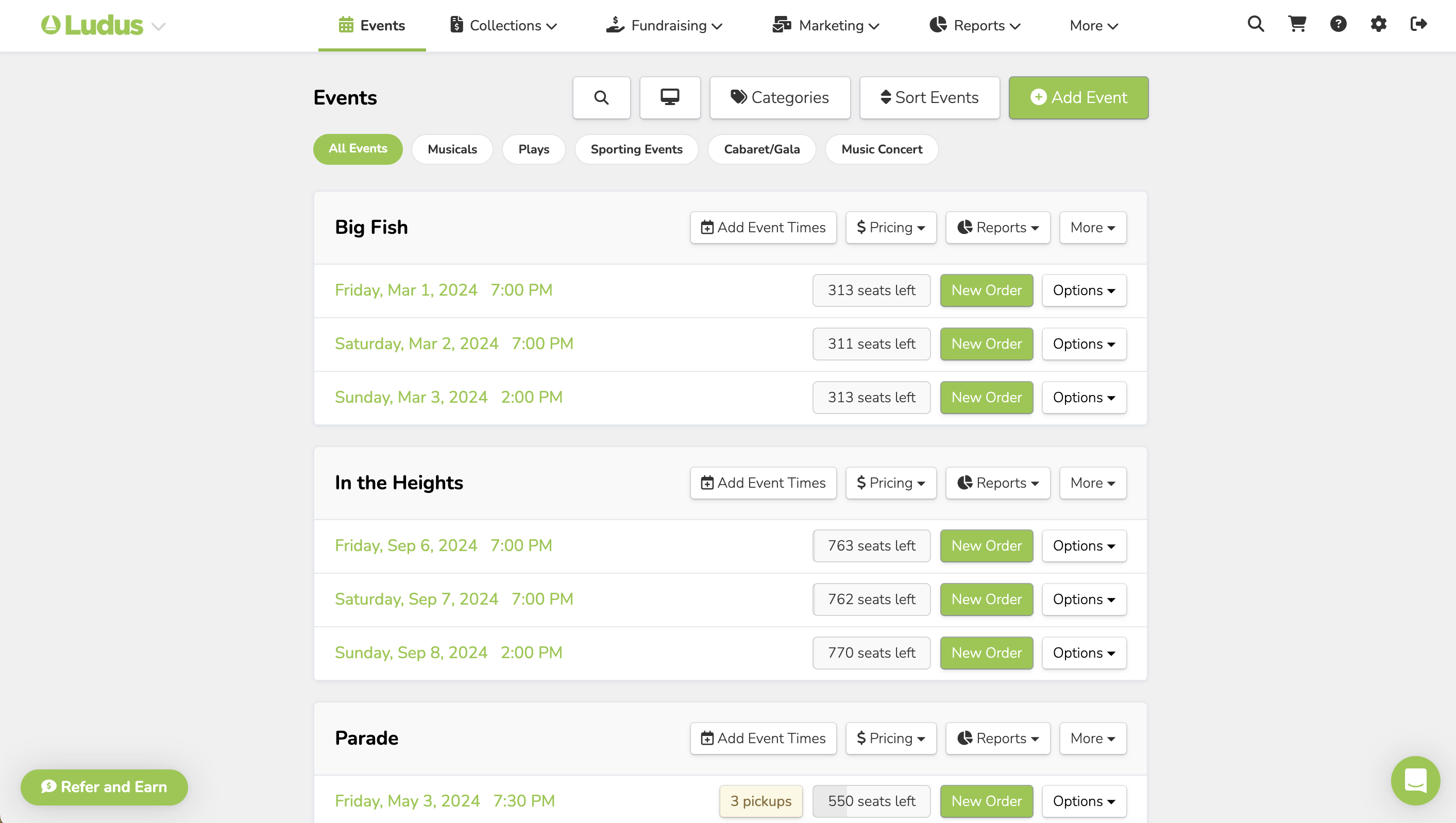Click the Add Event button
The height and width of the screenshot is (823, 1456).
pos(1078,98)
